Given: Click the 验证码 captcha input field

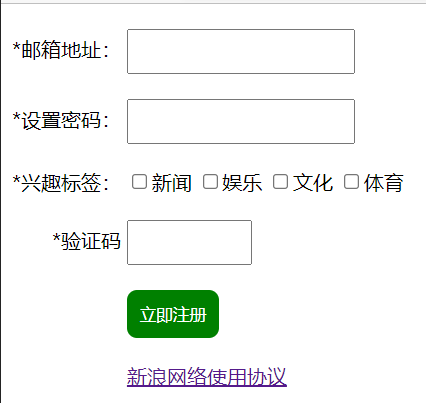Looking at the screenshot, I should 189,242.
